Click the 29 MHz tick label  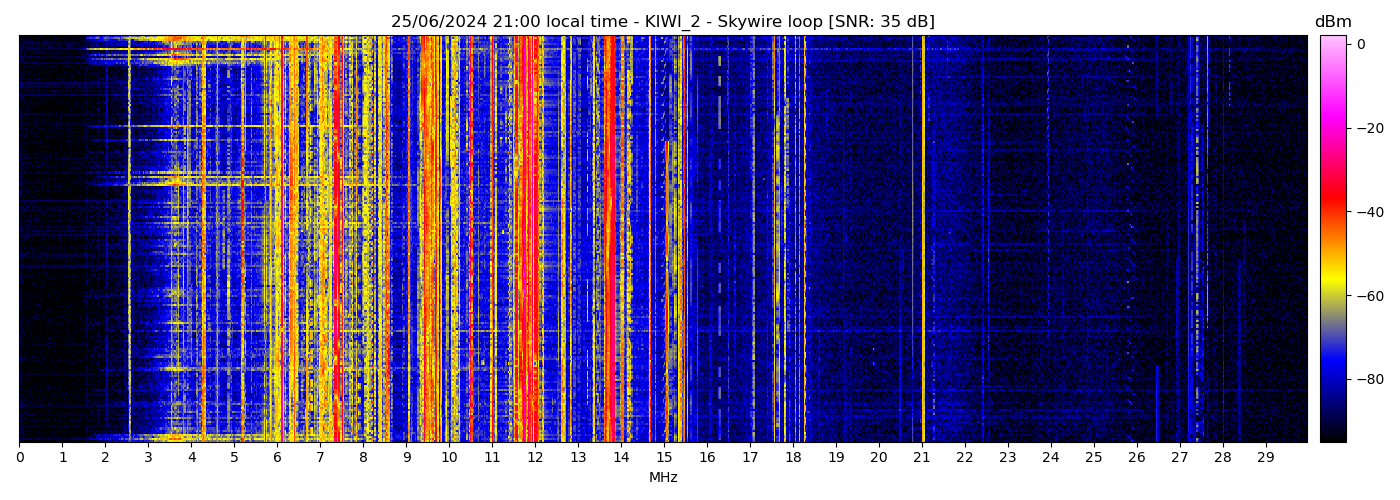[1265, 458]
